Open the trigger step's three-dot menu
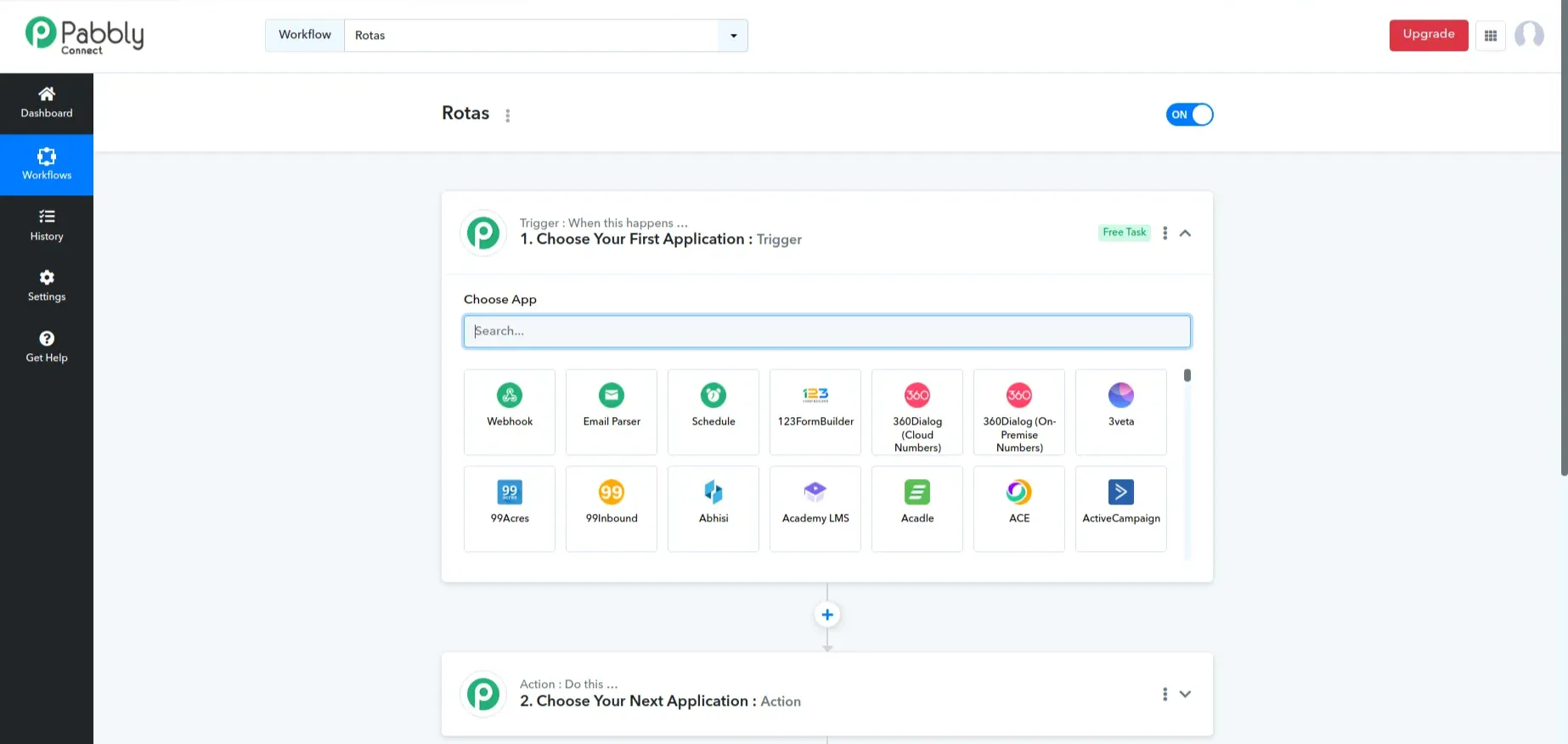This screenshot has width=1568, height=744. click(x=1165, y=233)
